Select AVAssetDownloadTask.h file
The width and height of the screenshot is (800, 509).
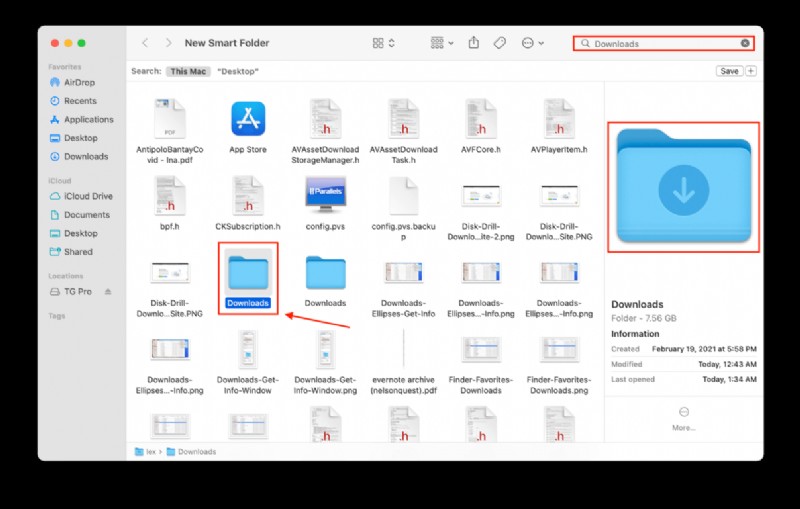[404, 131]
